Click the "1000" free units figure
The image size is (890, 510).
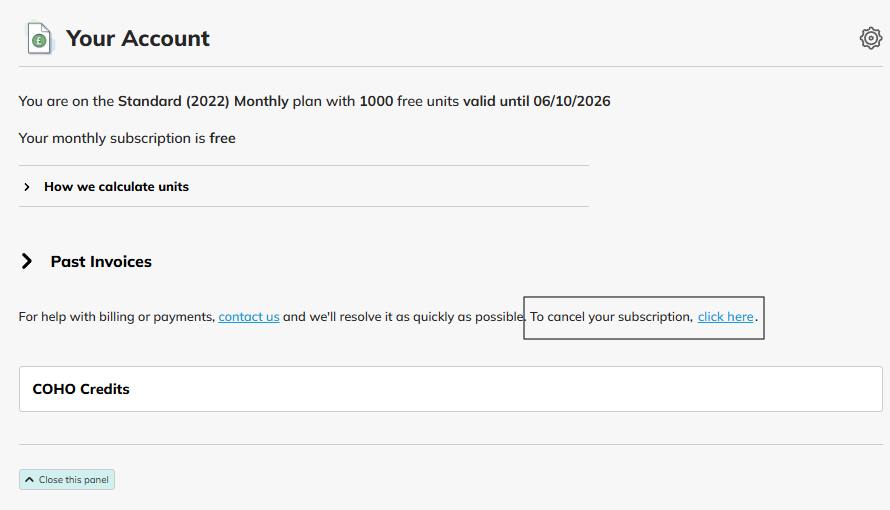point(376,101)
